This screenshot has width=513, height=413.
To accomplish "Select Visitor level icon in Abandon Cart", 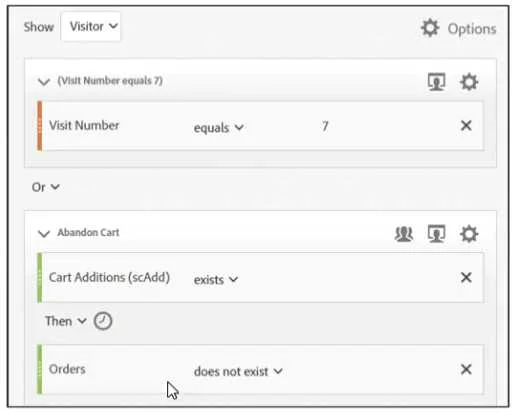I will (x=404, y=234).
